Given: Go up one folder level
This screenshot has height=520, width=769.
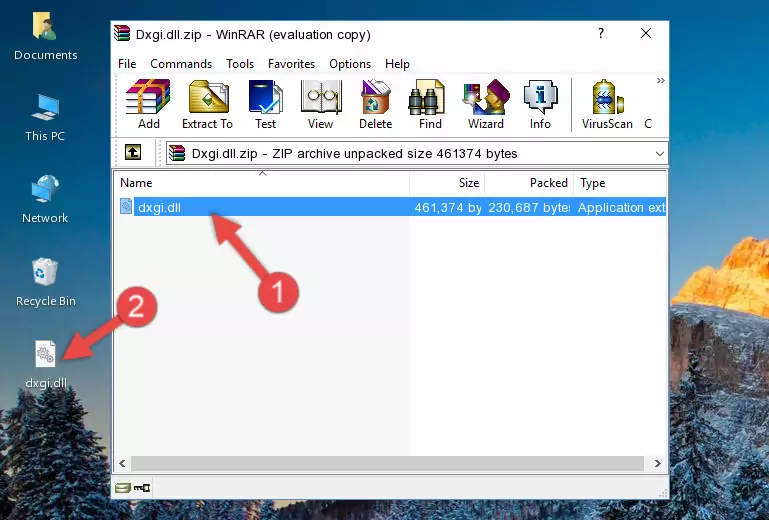Looking at the screenshot, I should (133, 153).
